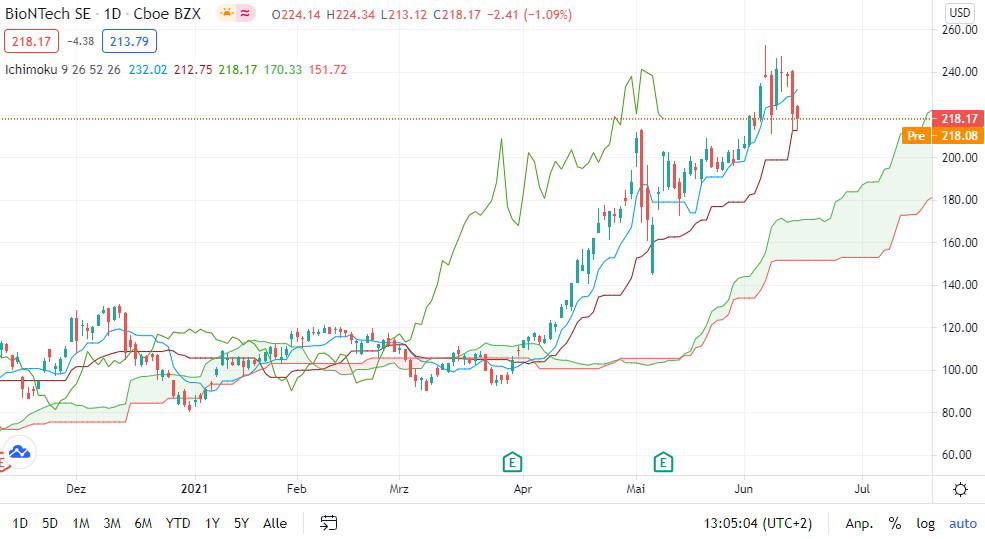Click the -4.38 spread value

[80, 41]
